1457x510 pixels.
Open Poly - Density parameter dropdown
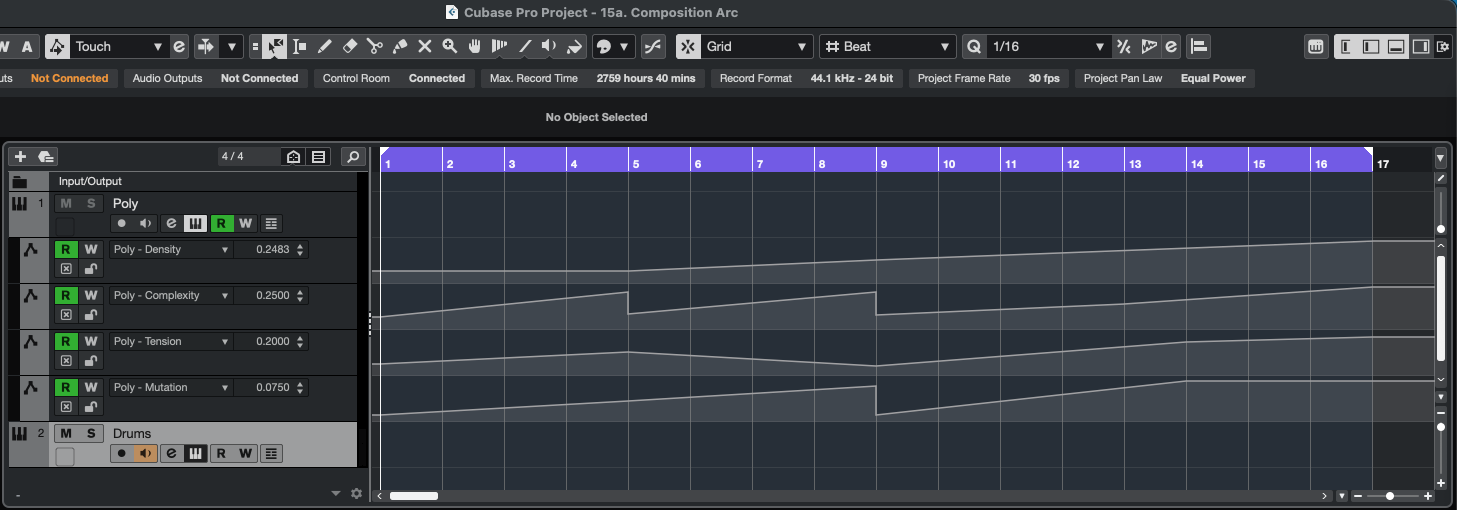coord(171,249)
